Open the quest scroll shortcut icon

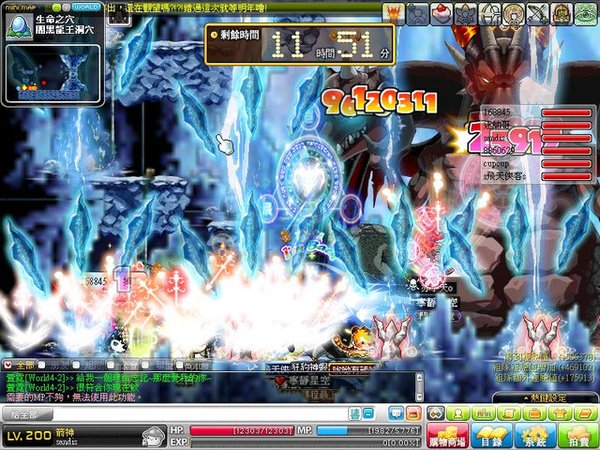[x=509, y=413]
